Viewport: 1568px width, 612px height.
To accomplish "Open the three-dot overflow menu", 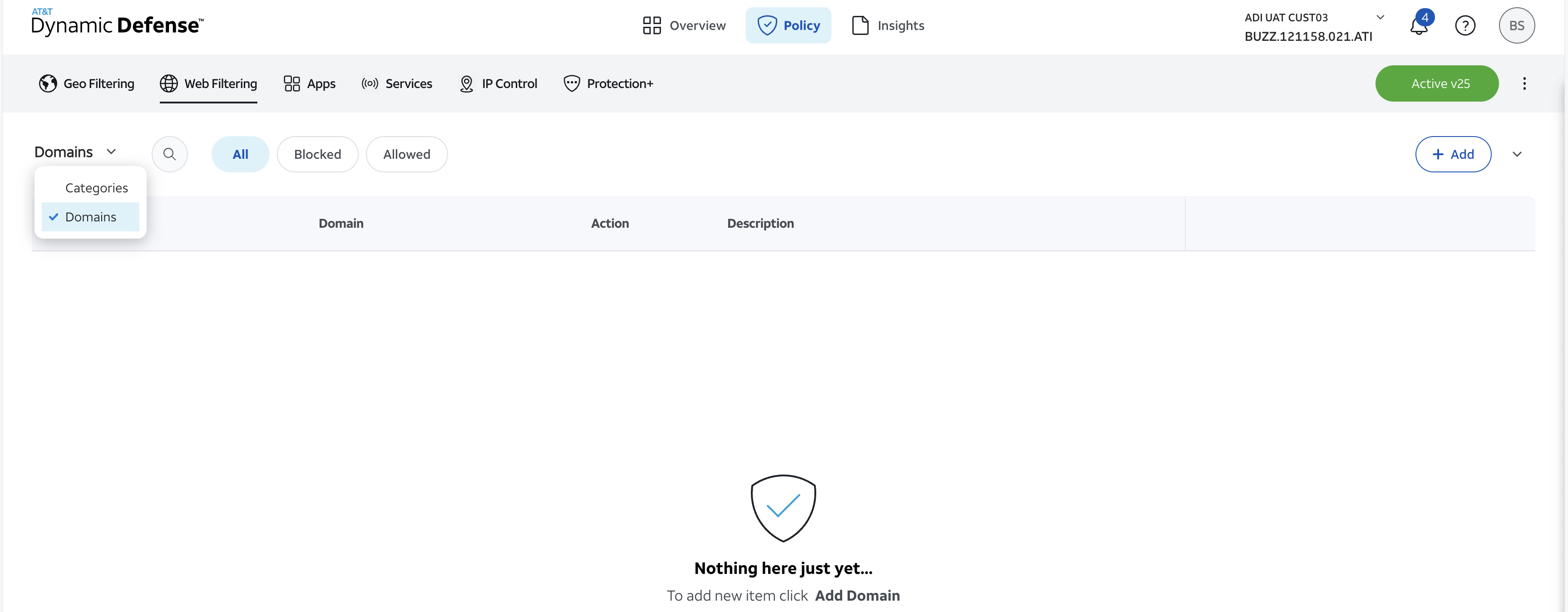I will click(1524, 83).
